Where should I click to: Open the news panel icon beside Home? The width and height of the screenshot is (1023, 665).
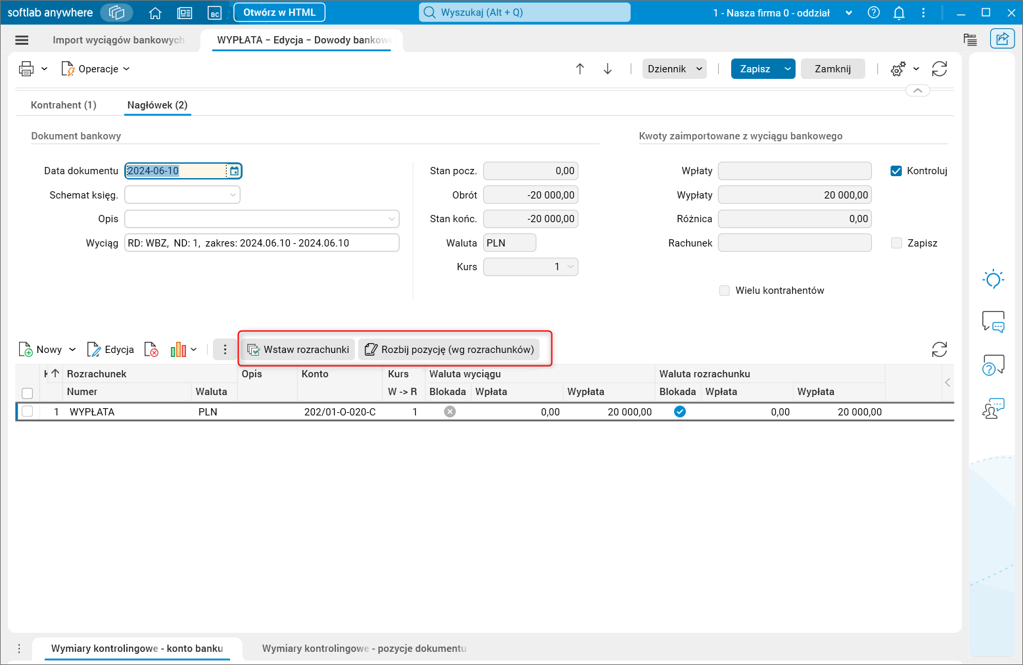pos(185,13)
